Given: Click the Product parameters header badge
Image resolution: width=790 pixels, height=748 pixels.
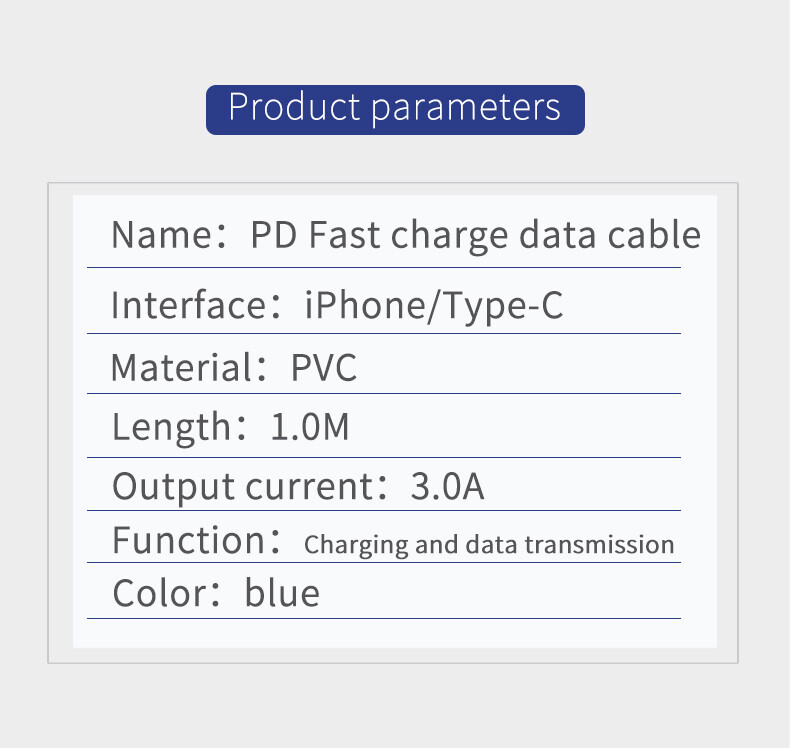Looking at the screenshot, I should tap(395, 109).
